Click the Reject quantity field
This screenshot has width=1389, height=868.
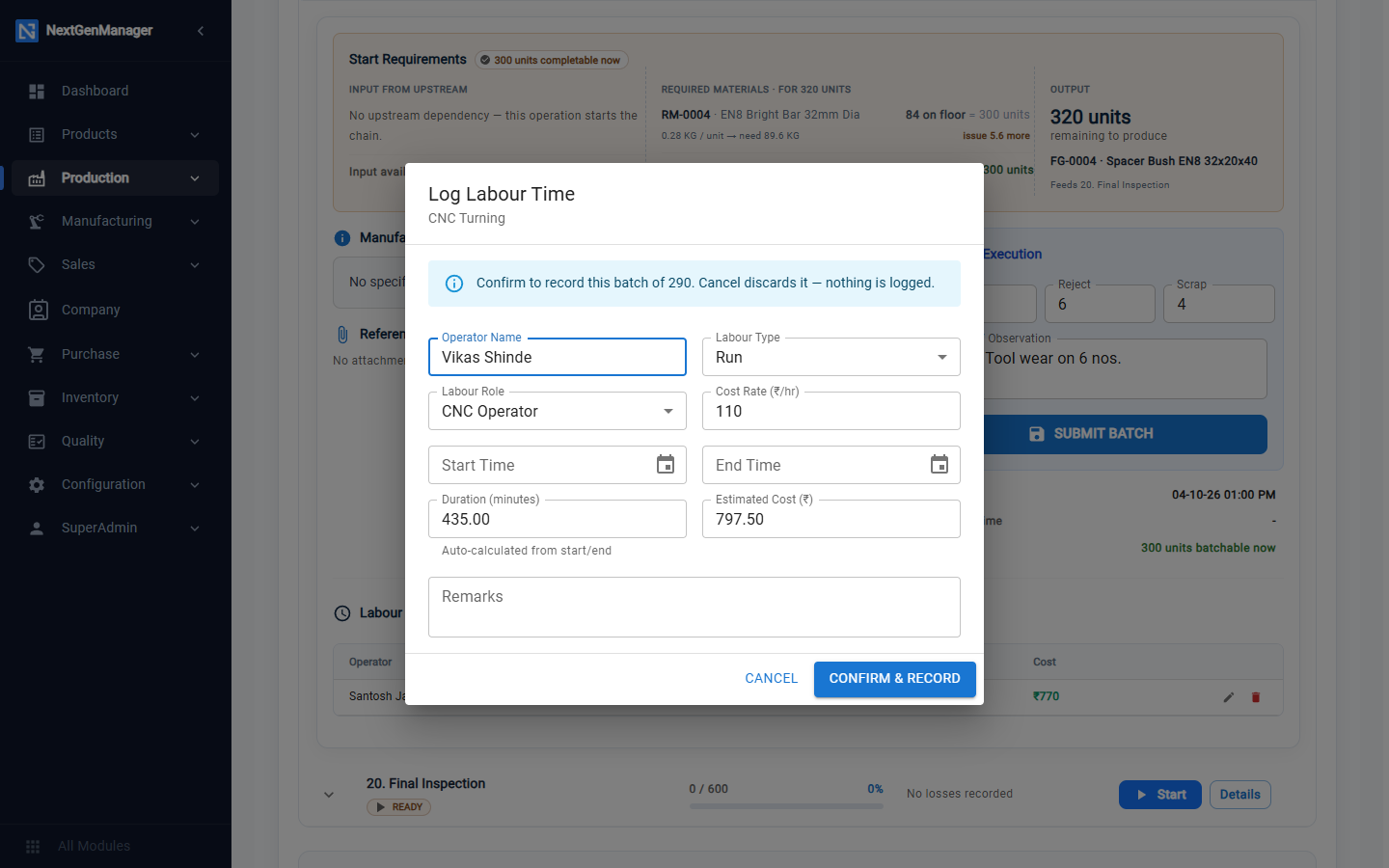[1100, 304]
